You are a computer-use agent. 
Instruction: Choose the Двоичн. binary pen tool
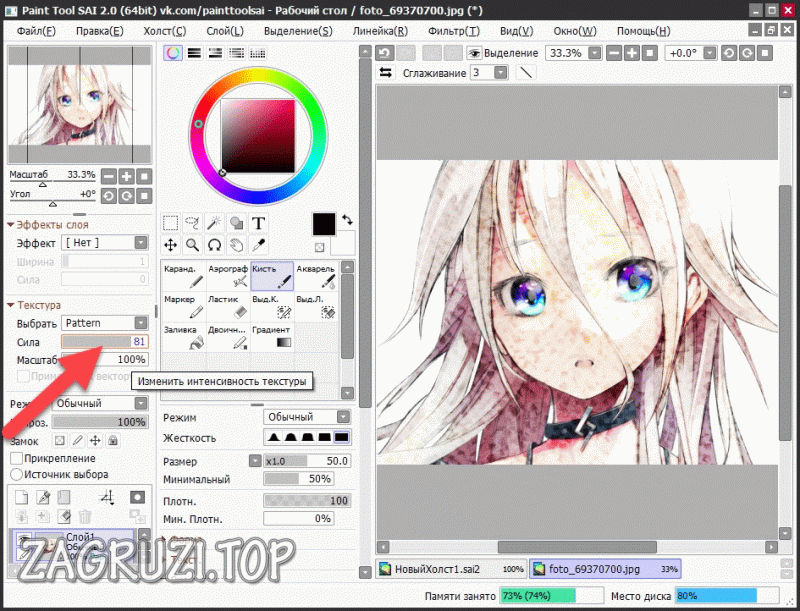(x=228, y=337)
